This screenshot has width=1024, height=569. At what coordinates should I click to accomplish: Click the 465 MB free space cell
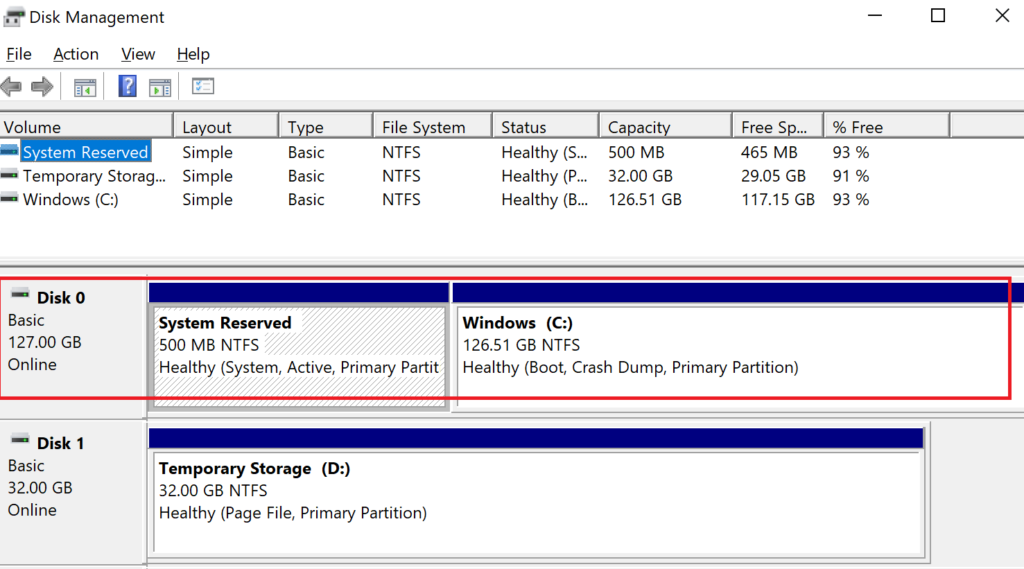pos(769,152)
